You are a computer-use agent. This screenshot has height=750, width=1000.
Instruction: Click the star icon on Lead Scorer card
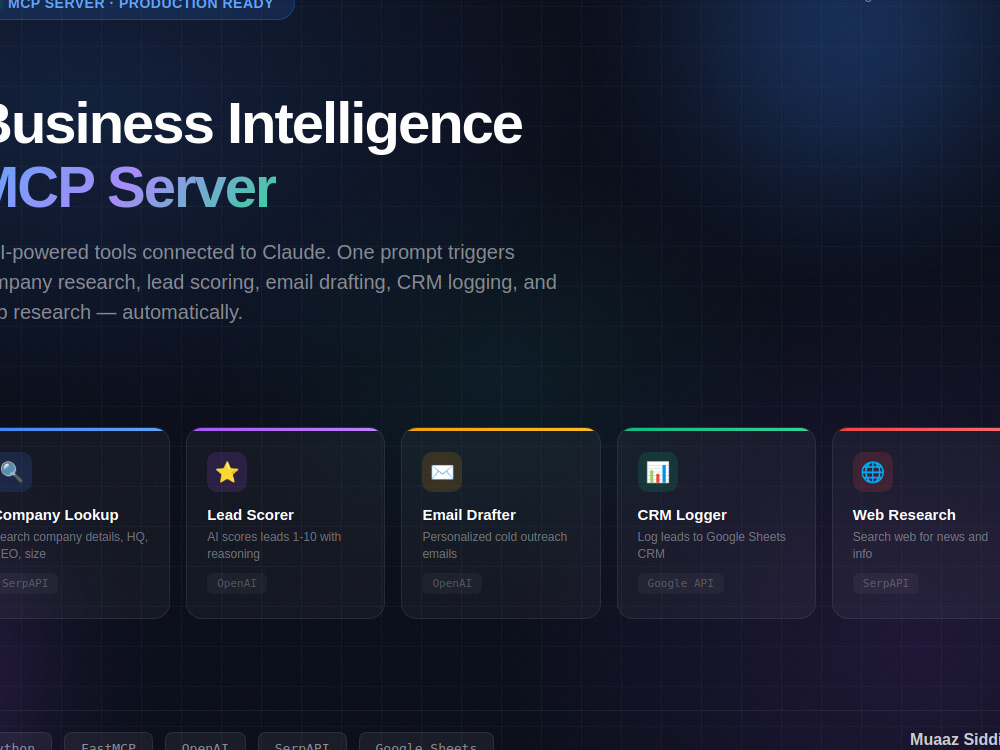(x=227, y=472)
